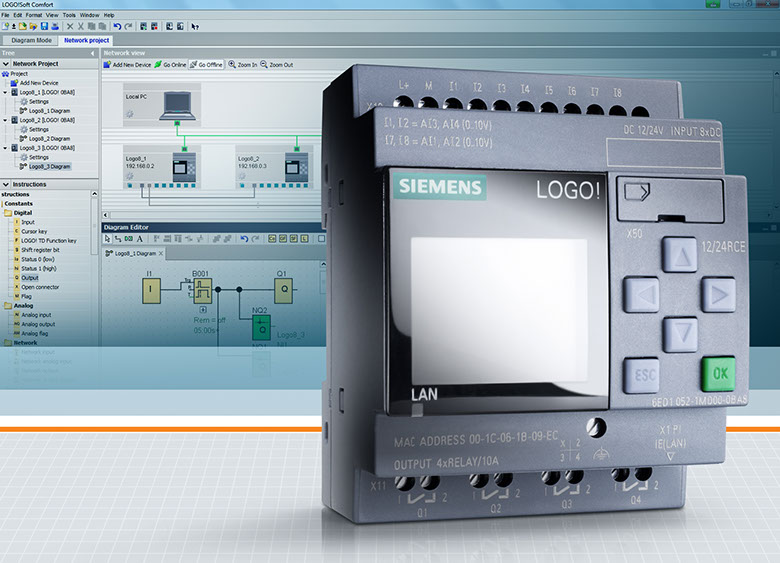Image resolution: width=780 pixels, height=563 pixels.
Task: Click the Local PC laptop icon
Action: [176, 102]
